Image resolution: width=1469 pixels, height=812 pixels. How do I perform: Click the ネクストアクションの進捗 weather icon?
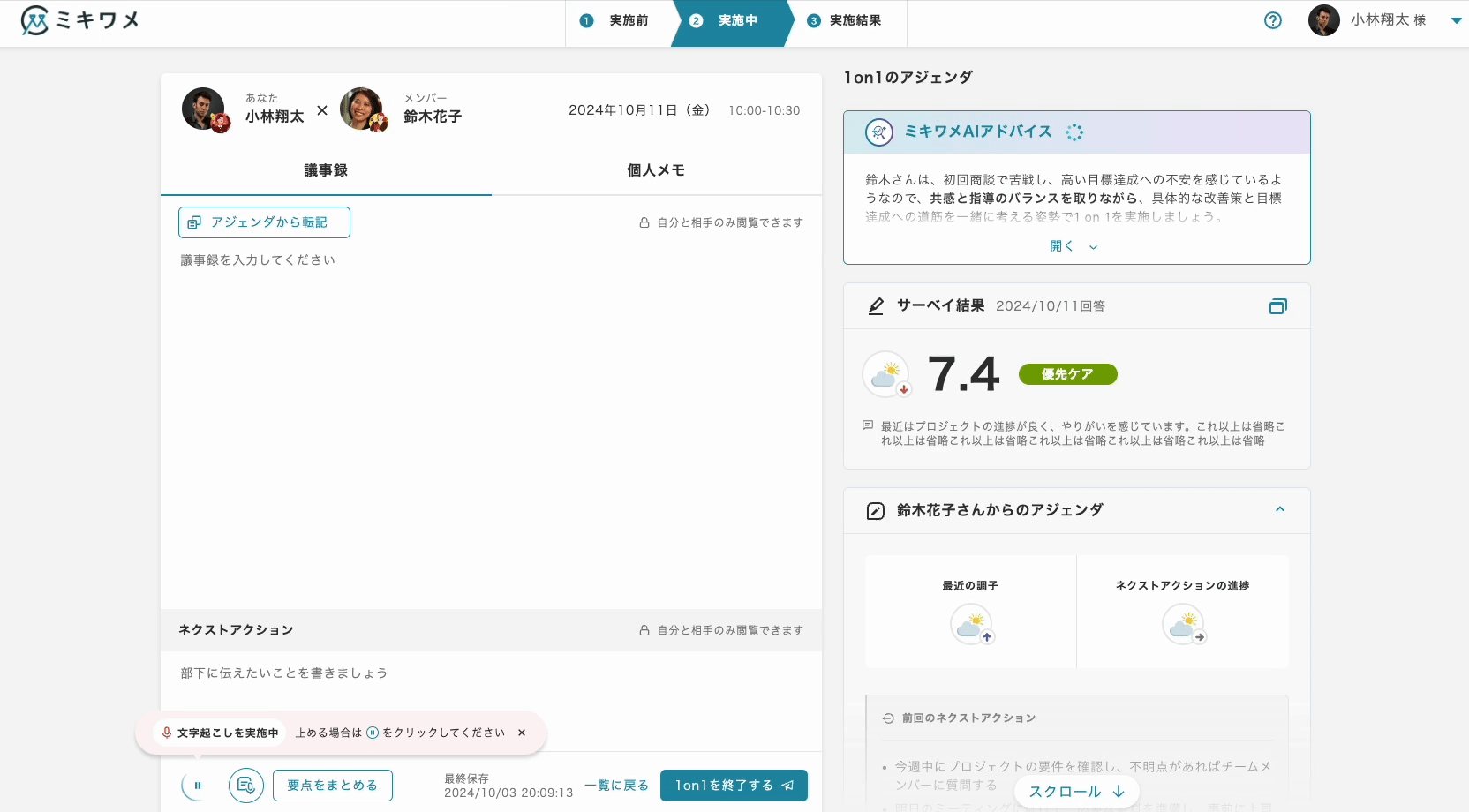pos(1182,624)
